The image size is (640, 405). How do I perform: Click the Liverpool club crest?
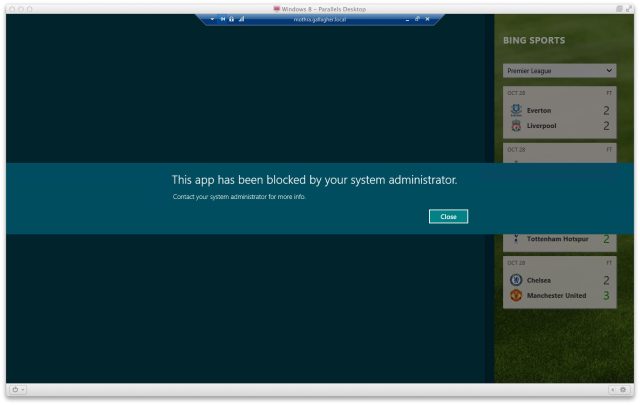tap(516, 126)
